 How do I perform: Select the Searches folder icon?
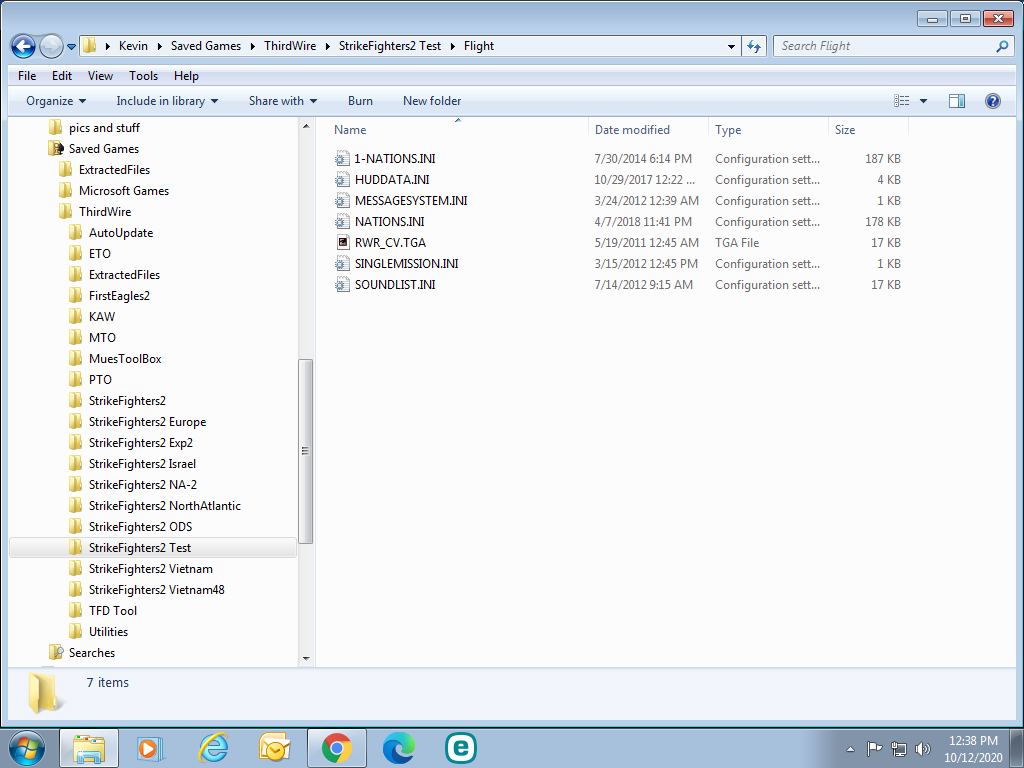pos(56,652)
